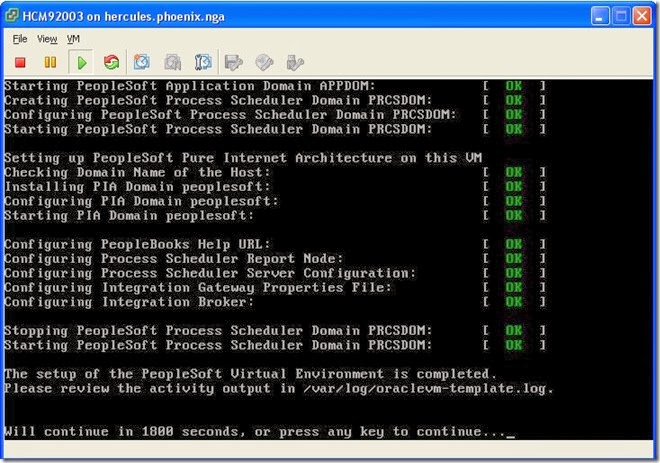This screenshot has height=463, width=660.
Task: Click 'Checking Domain Name of the Host:' line
Action: (x=137, y=172)
